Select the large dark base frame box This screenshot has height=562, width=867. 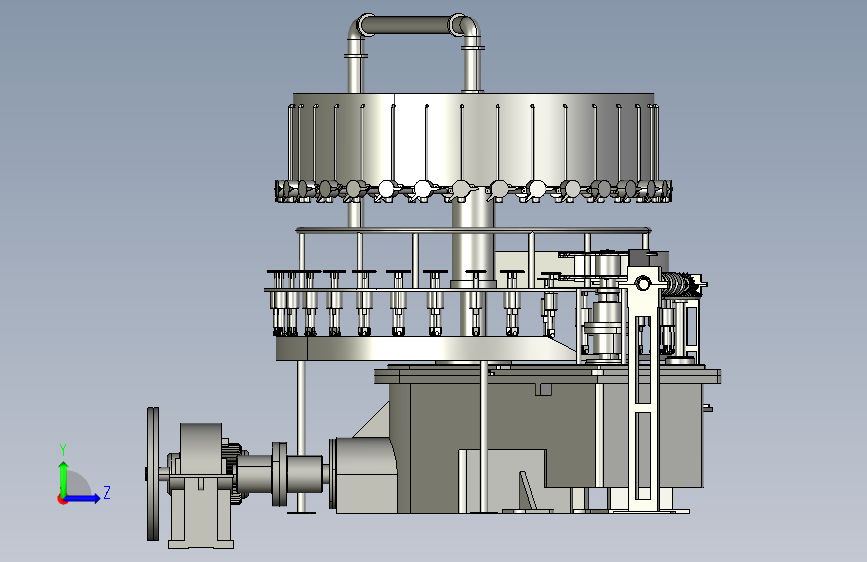546,440
